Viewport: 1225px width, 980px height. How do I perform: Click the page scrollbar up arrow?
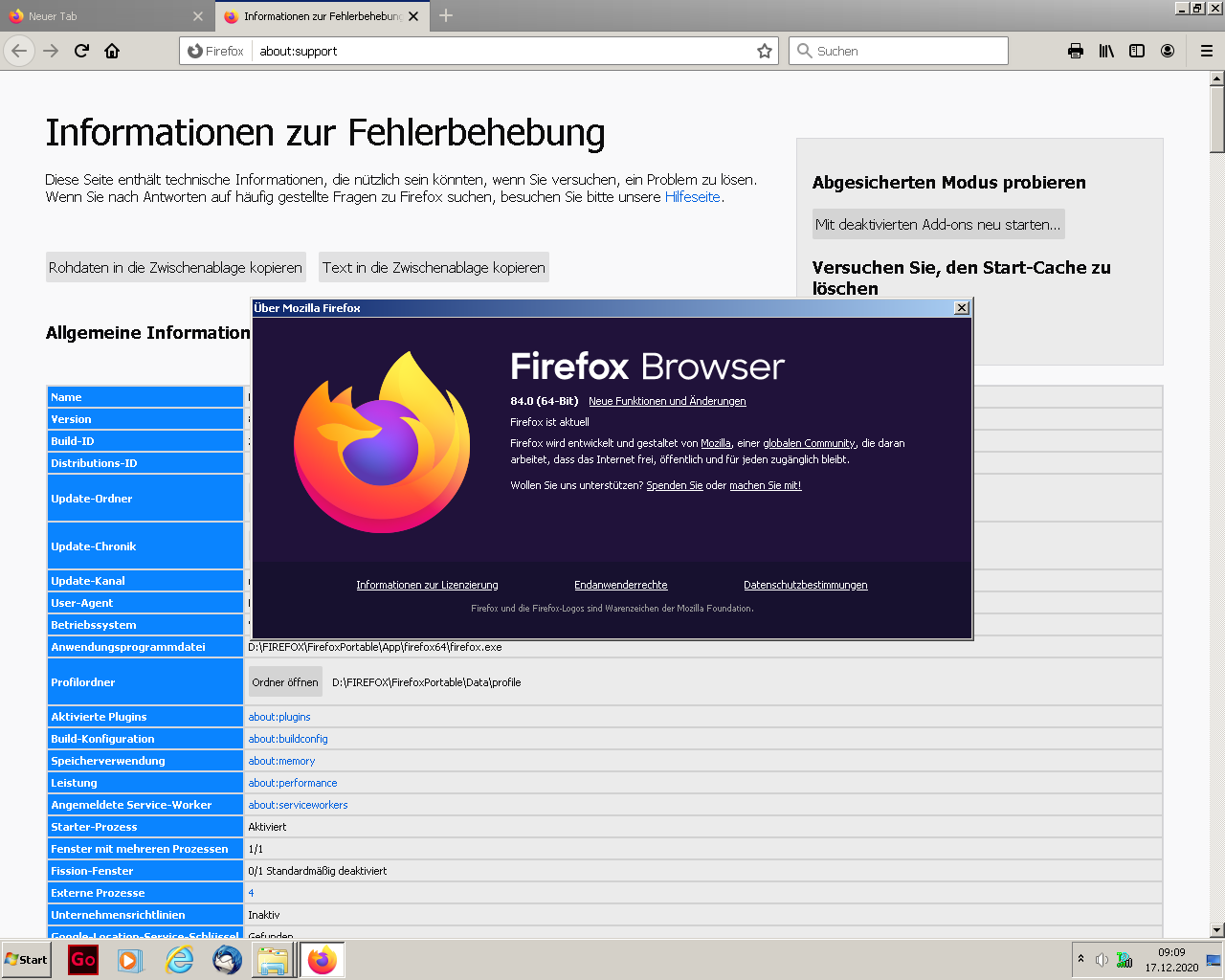click(x=1216, y=78)
